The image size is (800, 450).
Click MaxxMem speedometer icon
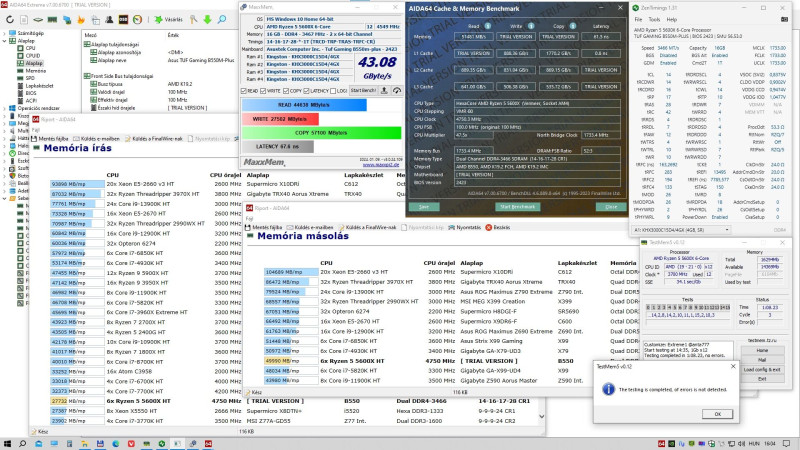[x=396, y=90]
